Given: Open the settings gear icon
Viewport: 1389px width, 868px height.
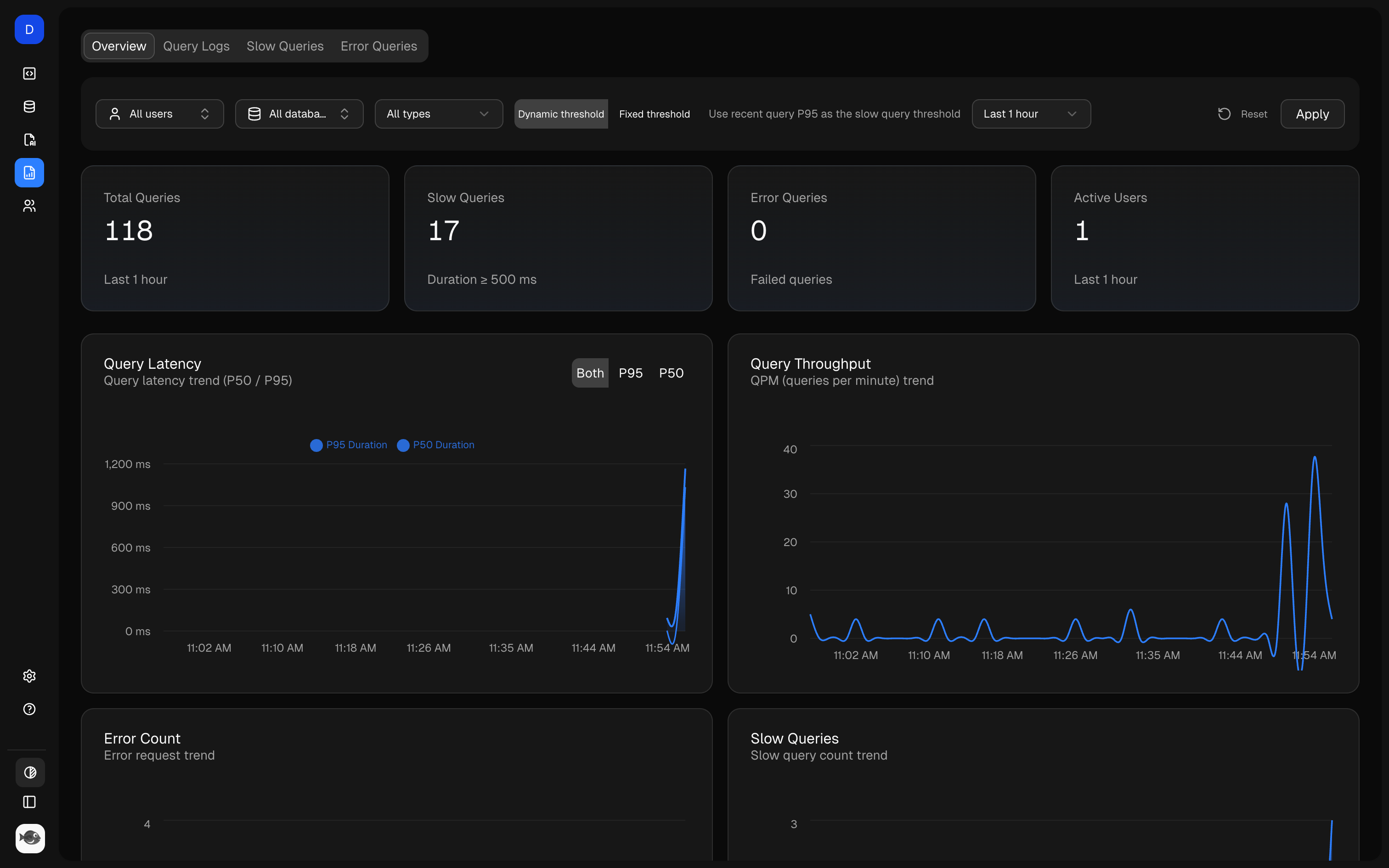Looking at the screenshot, I should click(29, 676).
